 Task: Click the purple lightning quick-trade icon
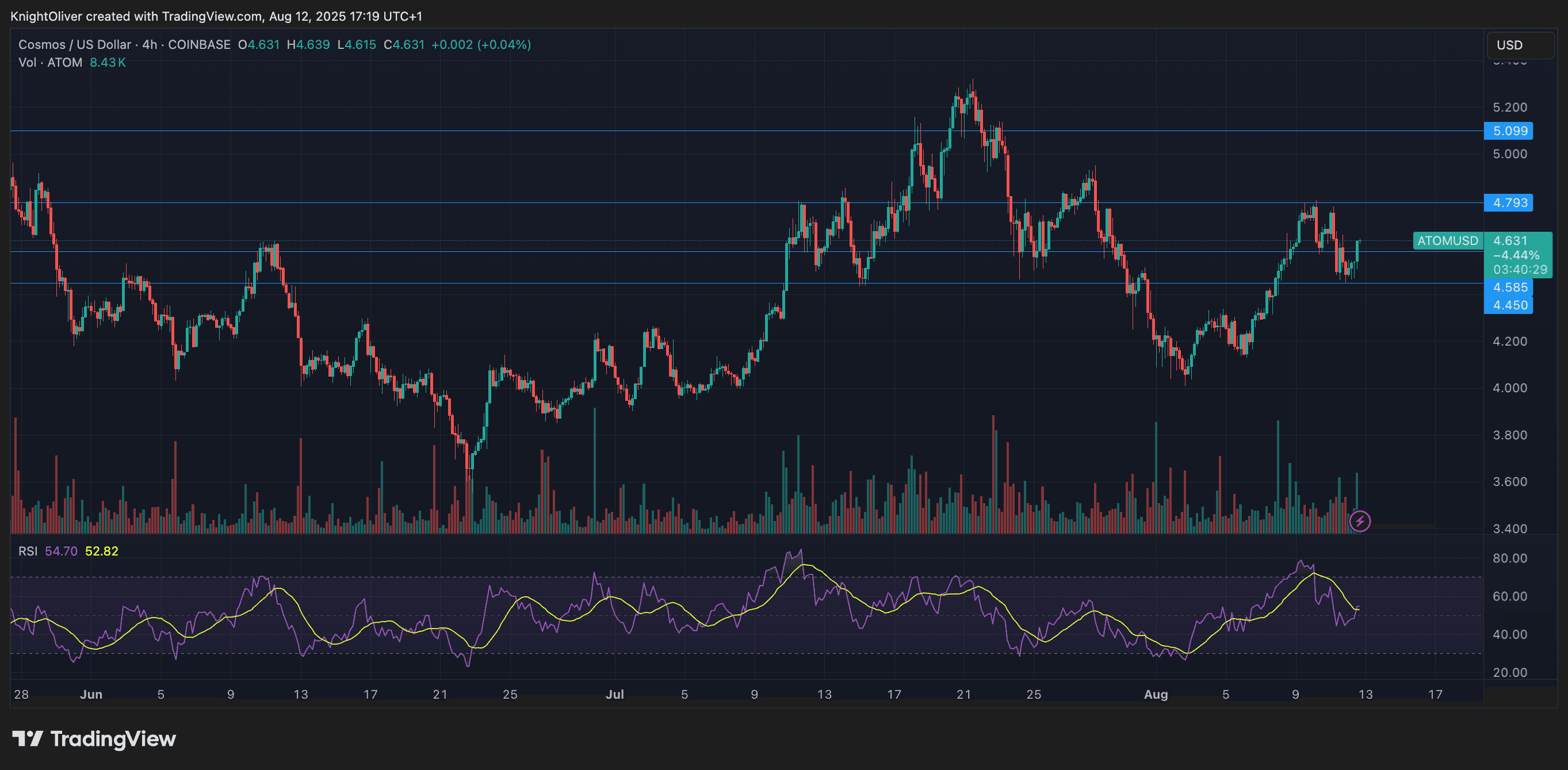[x=1361, y=520]
